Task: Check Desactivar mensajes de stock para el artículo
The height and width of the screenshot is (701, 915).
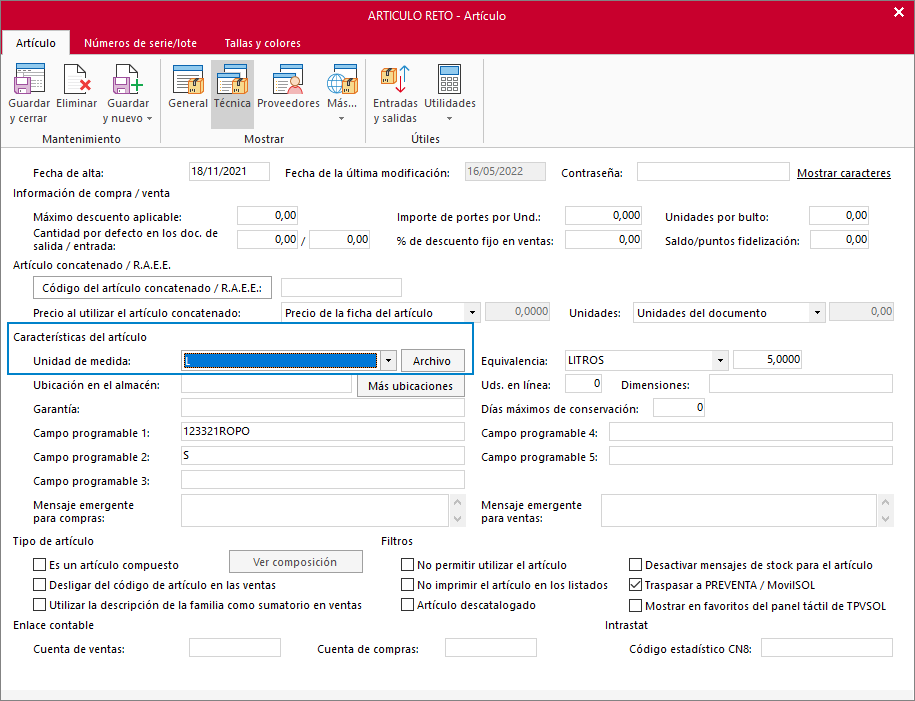Action: pos(635,564)
